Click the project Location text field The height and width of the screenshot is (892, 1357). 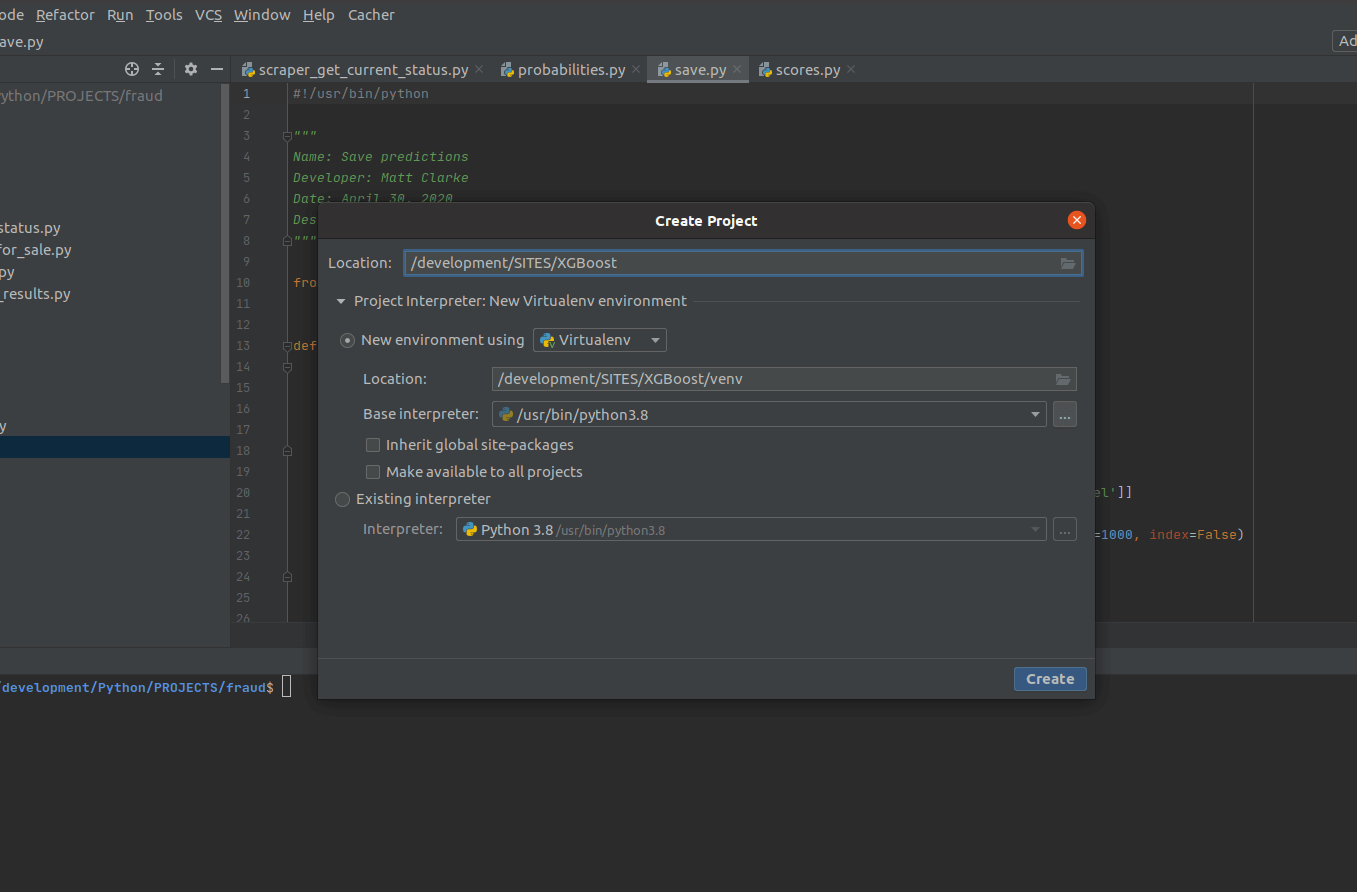(x=730, y=263)
